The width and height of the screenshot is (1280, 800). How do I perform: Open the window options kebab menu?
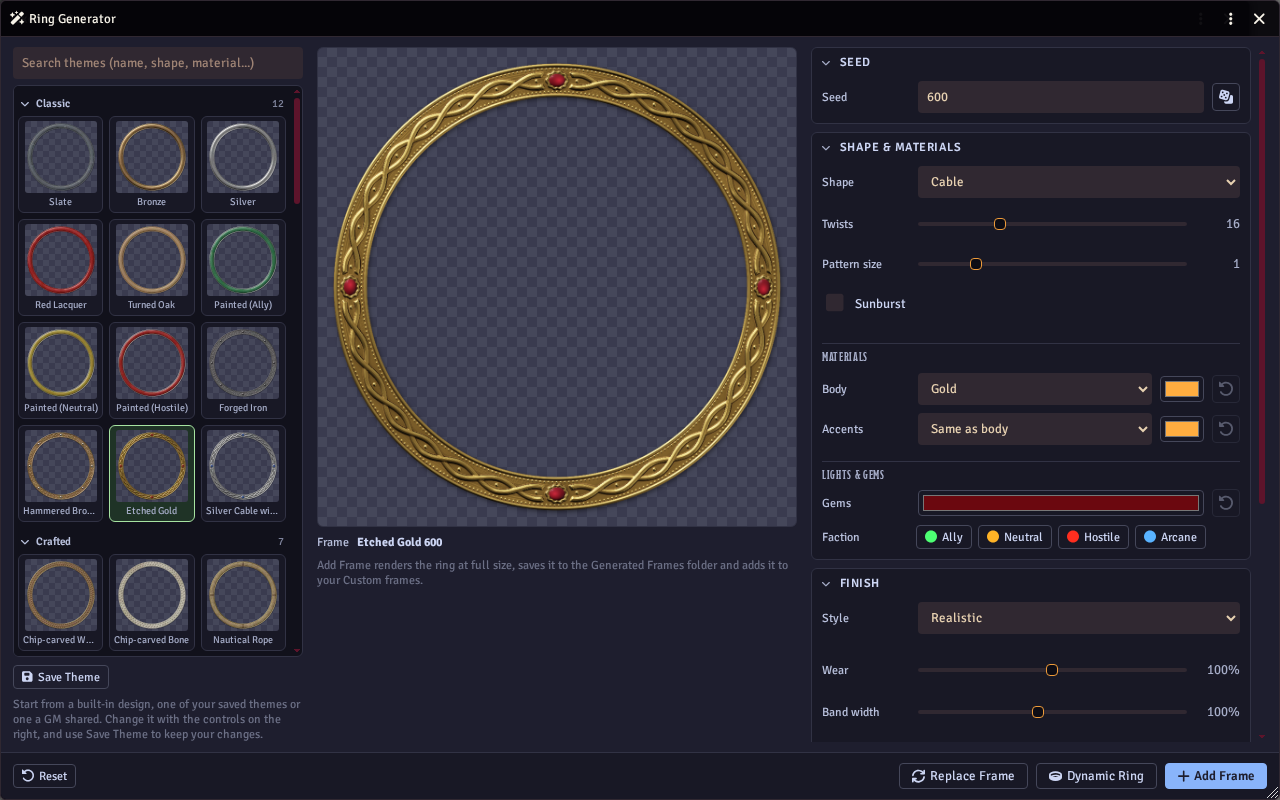1231,19
